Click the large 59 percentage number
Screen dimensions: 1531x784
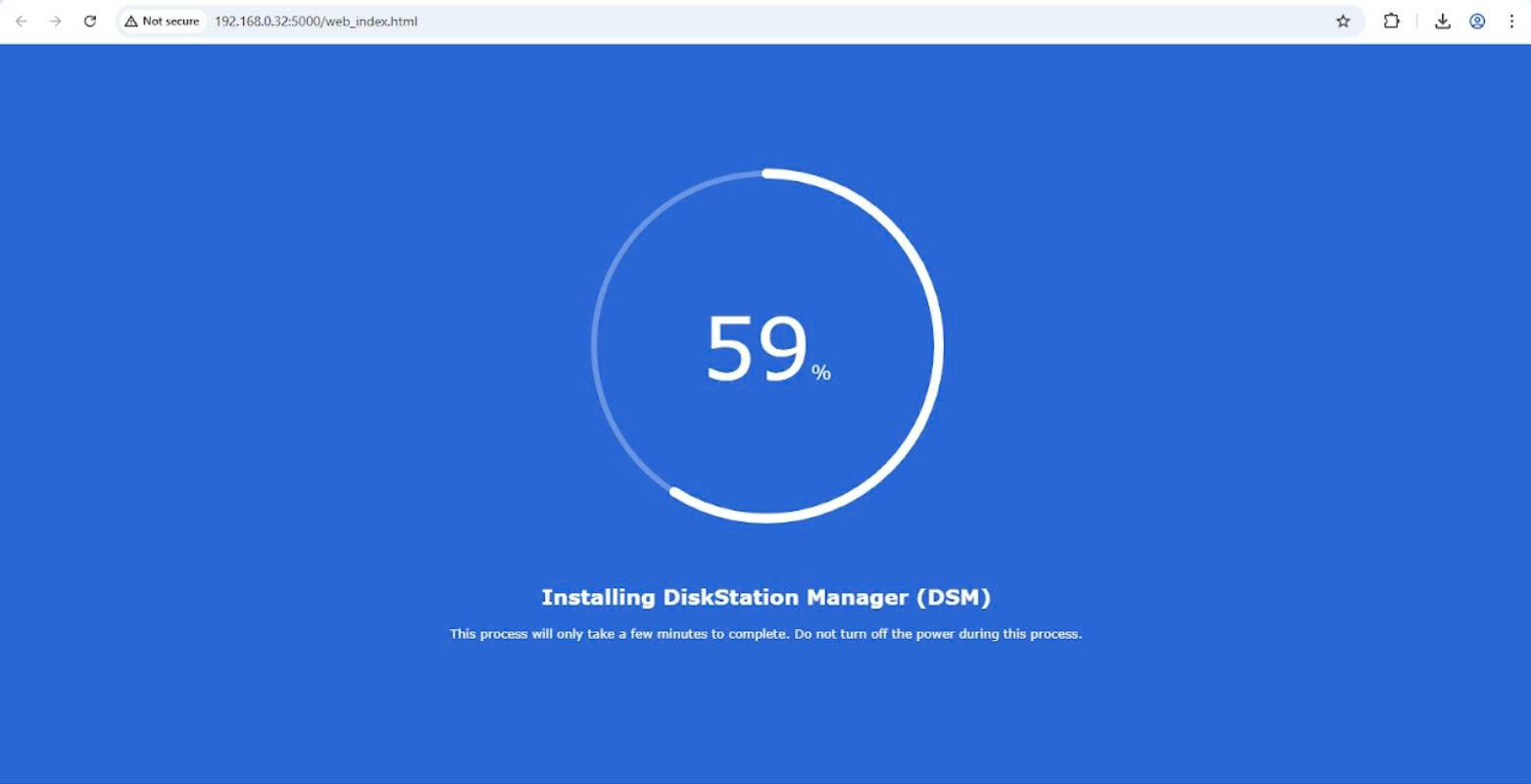click(x=756, y=349)
